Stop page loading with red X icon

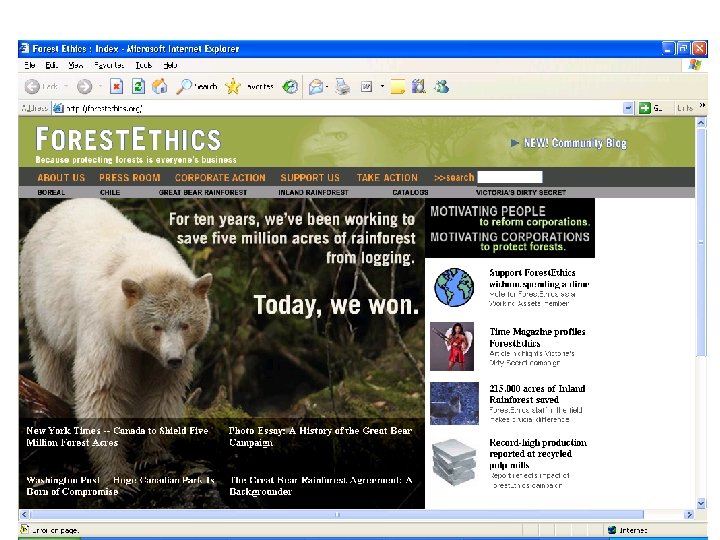point(117,86)
